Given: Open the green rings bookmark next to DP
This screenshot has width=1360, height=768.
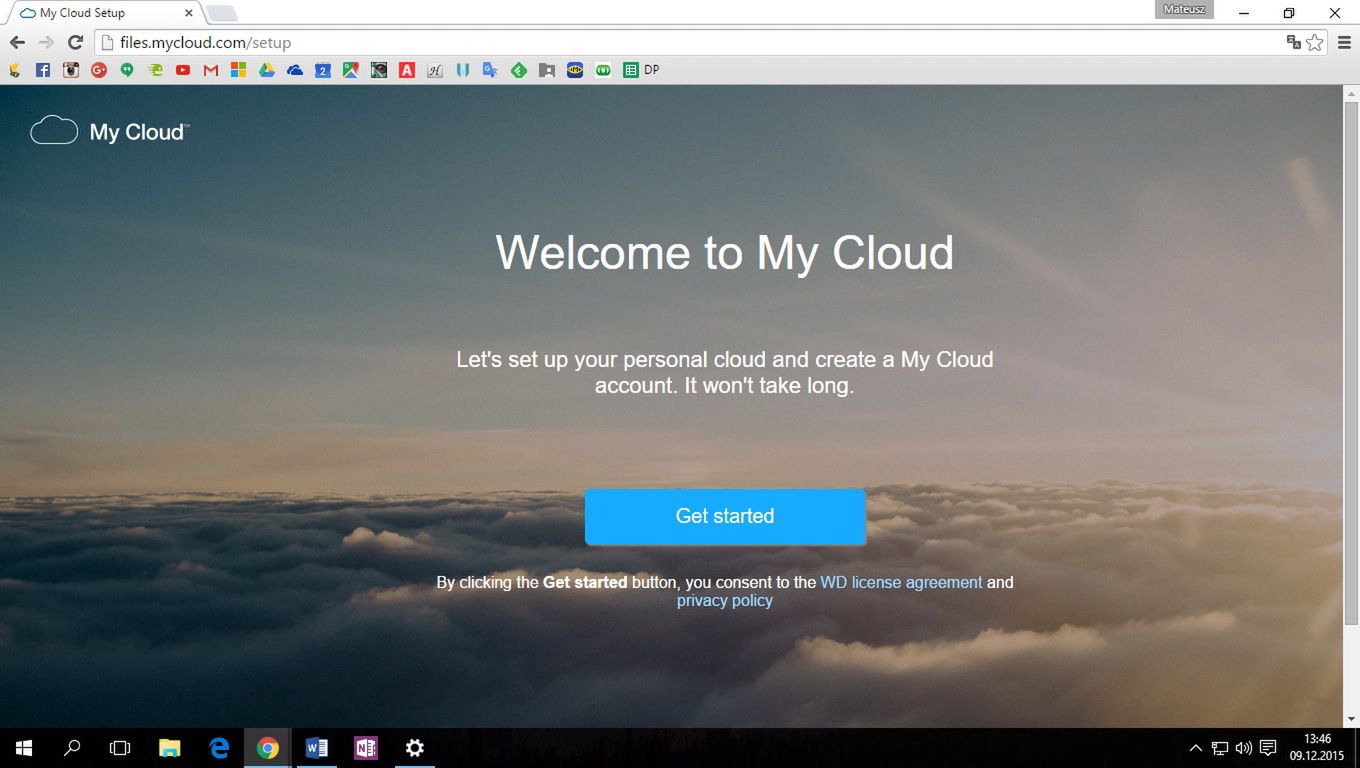Looking at the screenshot, I should click(x=603, y=70).
